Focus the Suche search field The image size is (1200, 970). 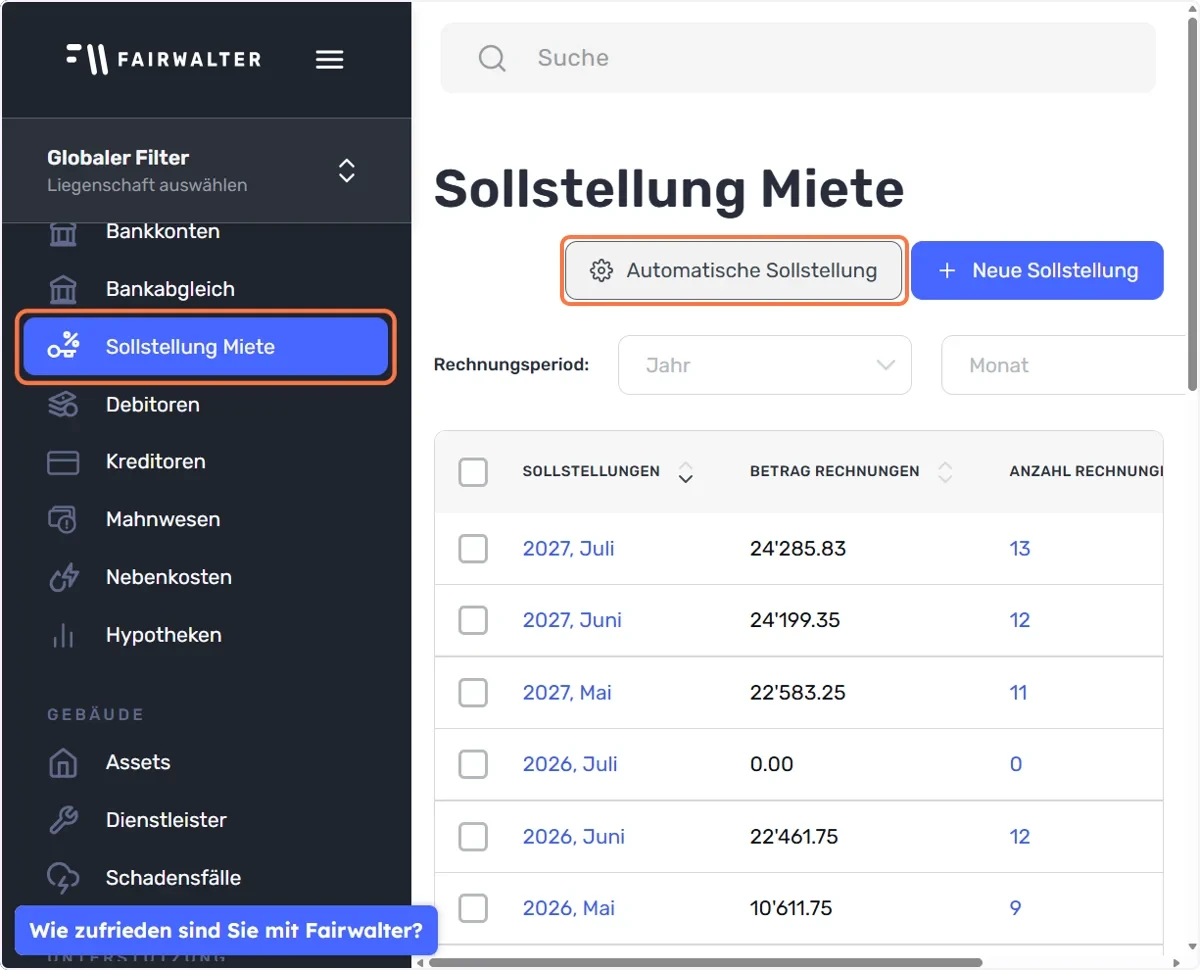(x=798, y=58)
